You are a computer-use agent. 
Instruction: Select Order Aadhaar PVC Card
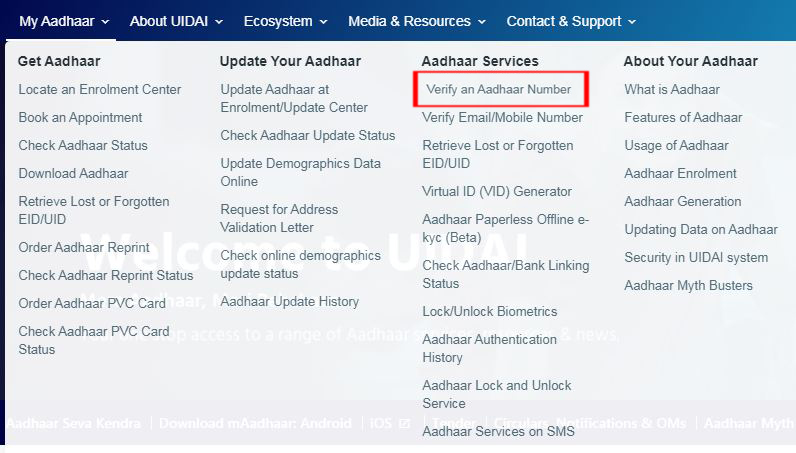(x=92, y=303)
